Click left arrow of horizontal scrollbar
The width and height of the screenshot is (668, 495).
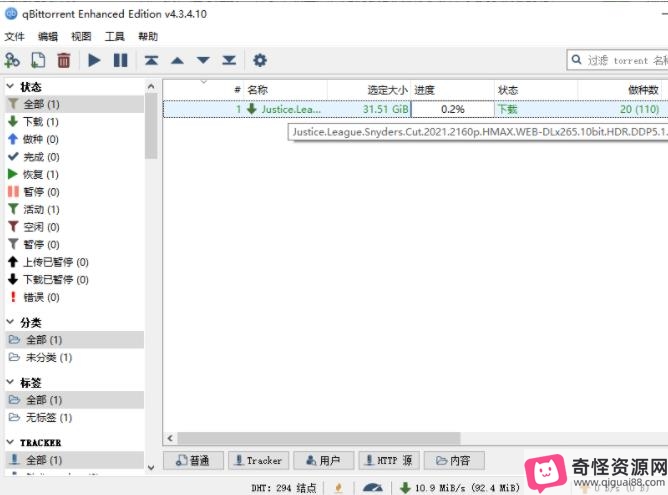click(170, 438)
